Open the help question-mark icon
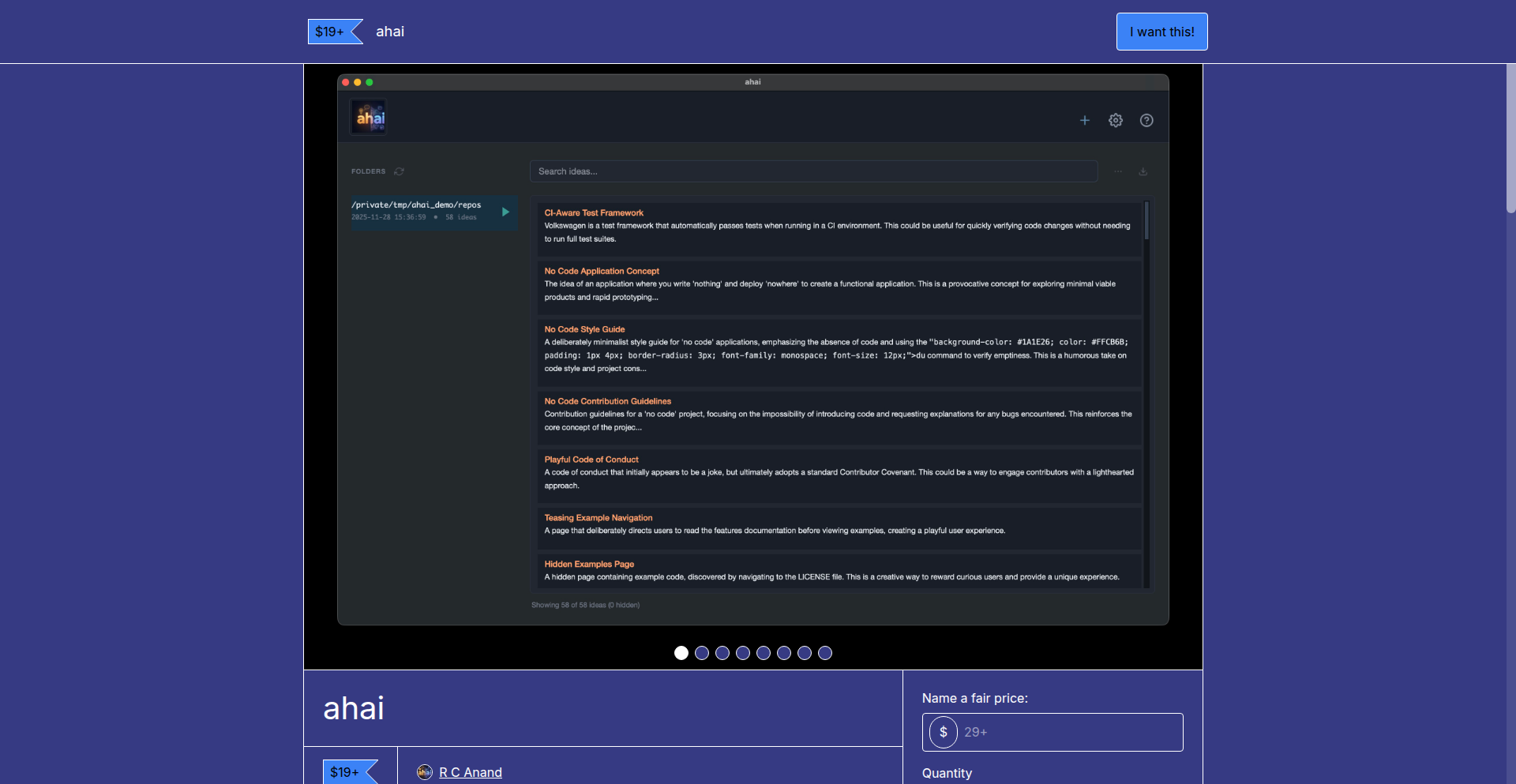This screenshot has height=784, width=1516. tap(1146, 120)
